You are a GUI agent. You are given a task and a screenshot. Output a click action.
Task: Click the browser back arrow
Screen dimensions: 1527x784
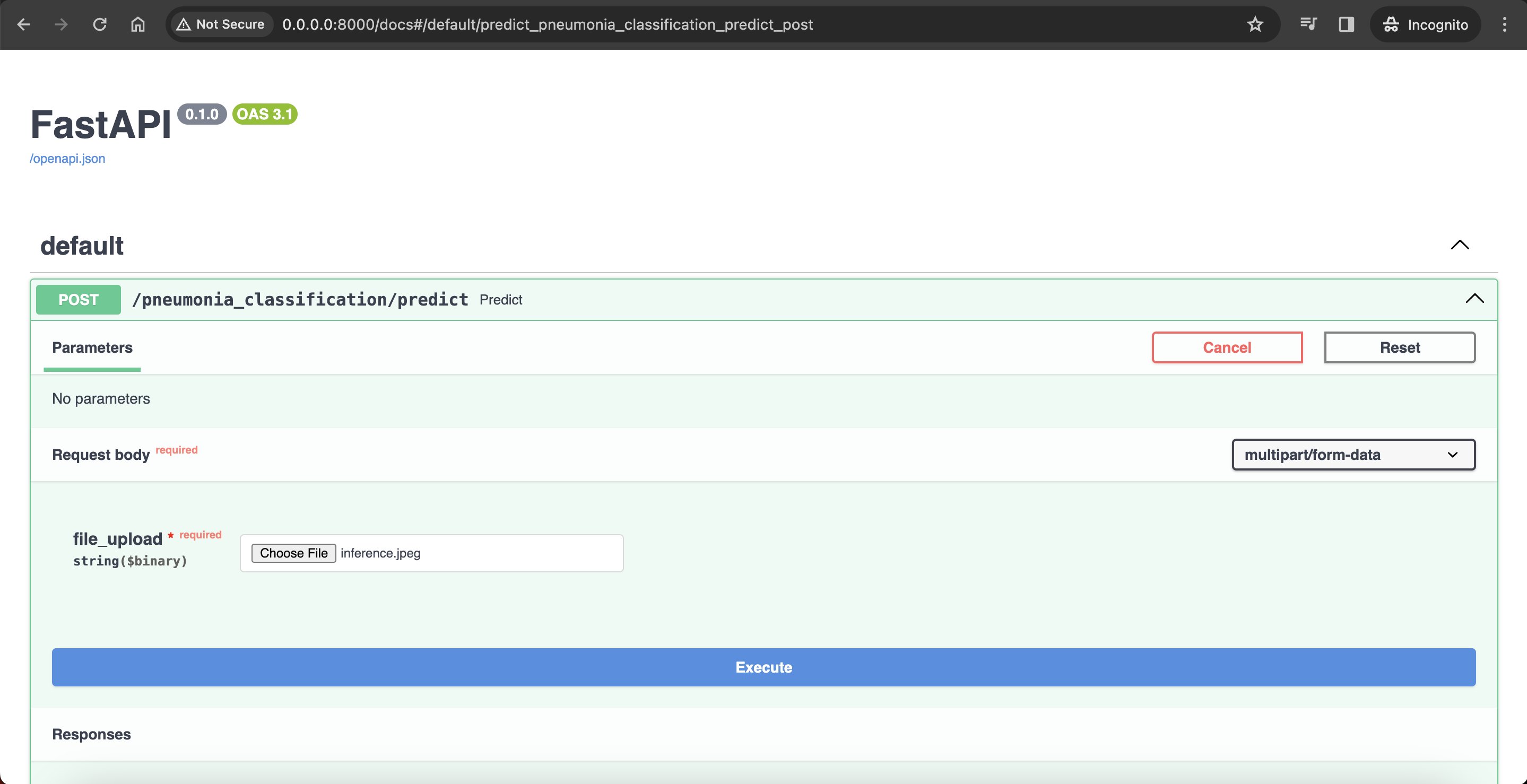pyautogui.click(x=24, y=24)
